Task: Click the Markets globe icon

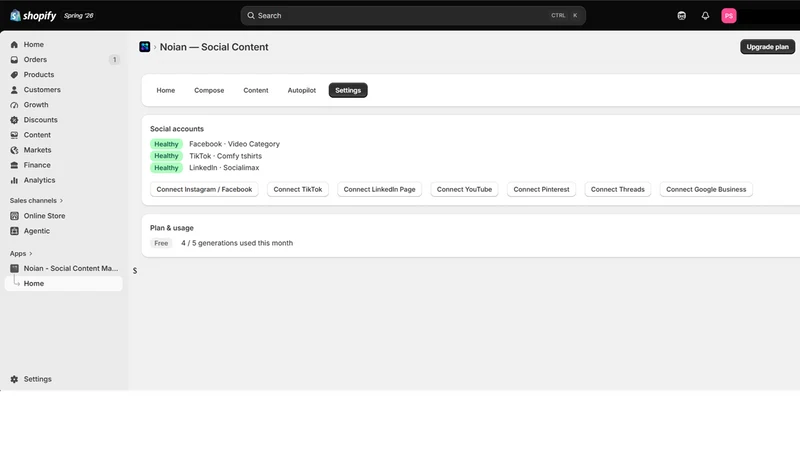Action: (x=14, y=150)
